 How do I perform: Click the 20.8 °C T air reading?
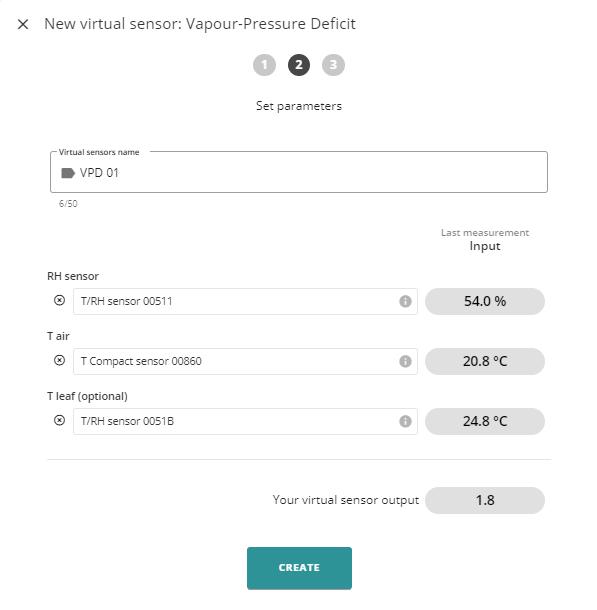(485, 361)
